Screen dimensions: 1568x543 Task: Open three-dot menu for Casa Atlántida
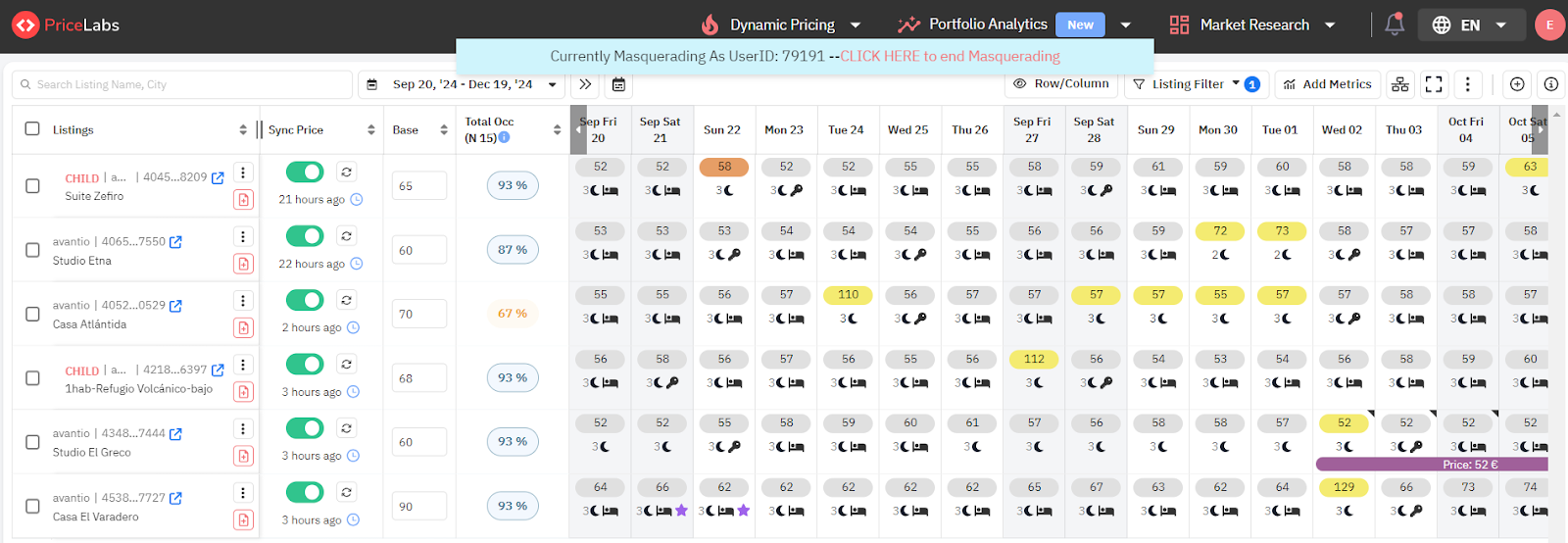243,301
